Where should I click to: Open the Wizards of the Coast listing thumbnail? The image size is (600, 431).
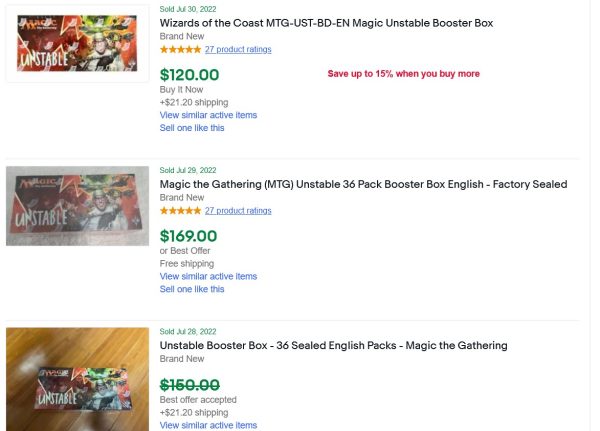pyautogui.click(x=77, y=43)
